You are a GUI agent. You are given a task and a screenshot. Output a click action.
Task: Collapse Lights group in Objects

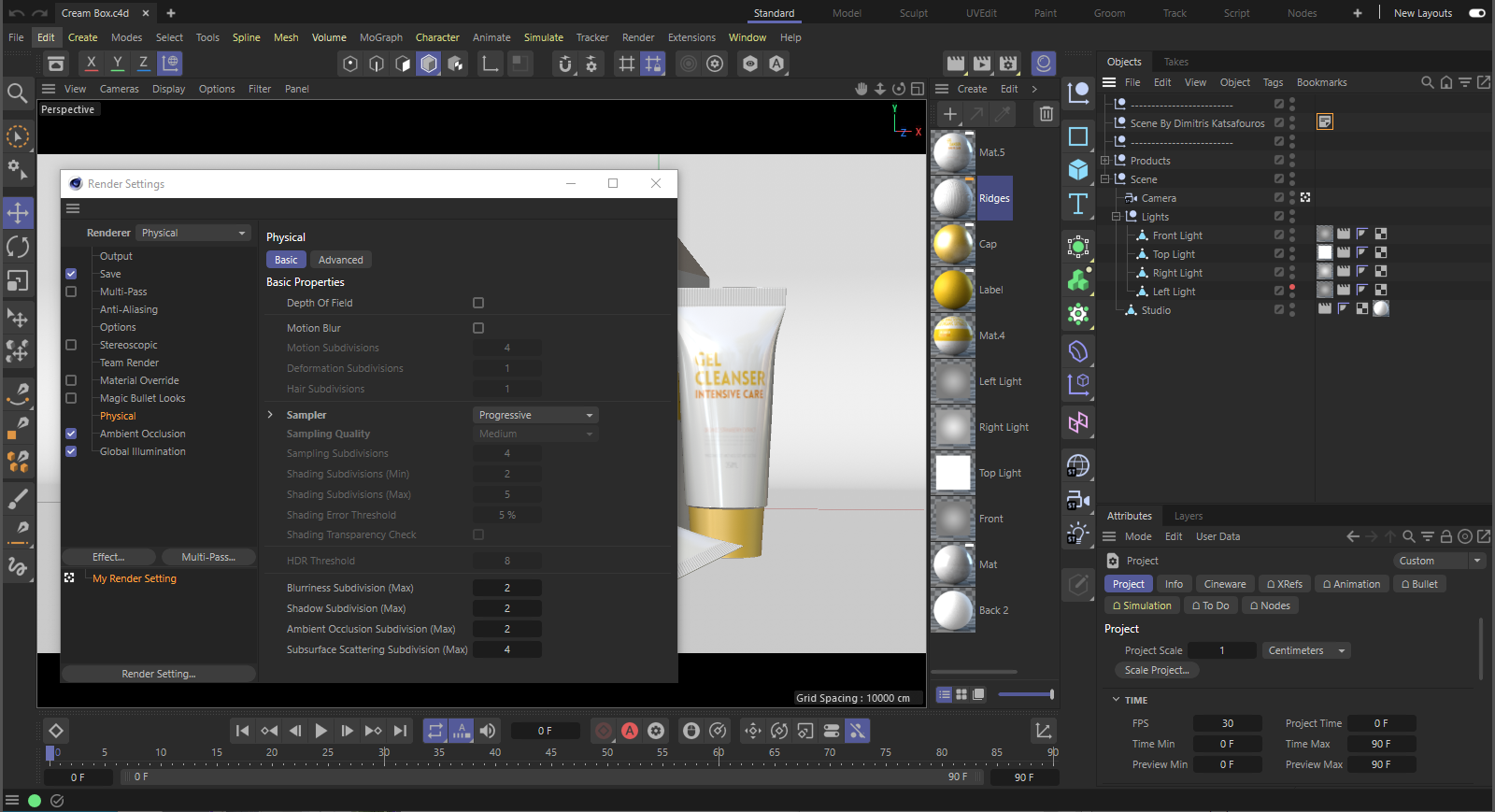point(1116,217)
